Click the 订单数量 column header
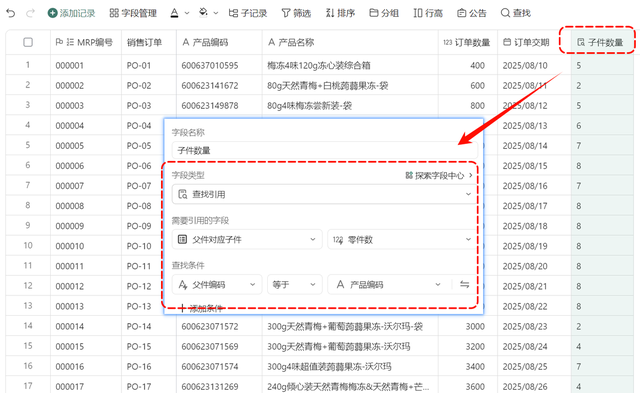Image resolution: width=640 pixels, height=393 pixels. point(468,42)
